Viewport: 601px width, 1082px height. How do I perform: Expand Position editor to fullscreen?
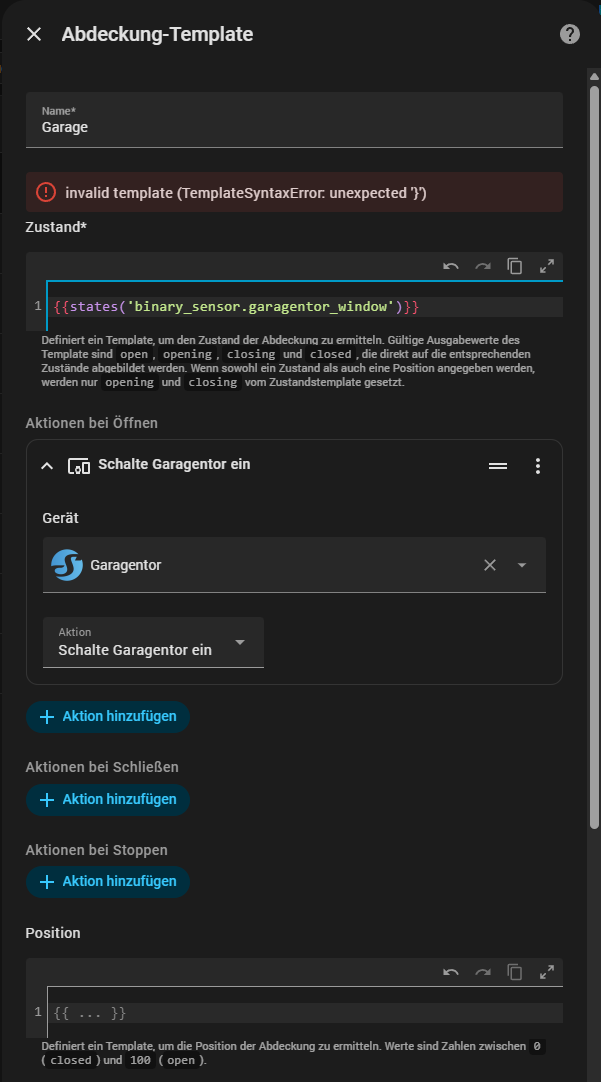pos(546,972)
